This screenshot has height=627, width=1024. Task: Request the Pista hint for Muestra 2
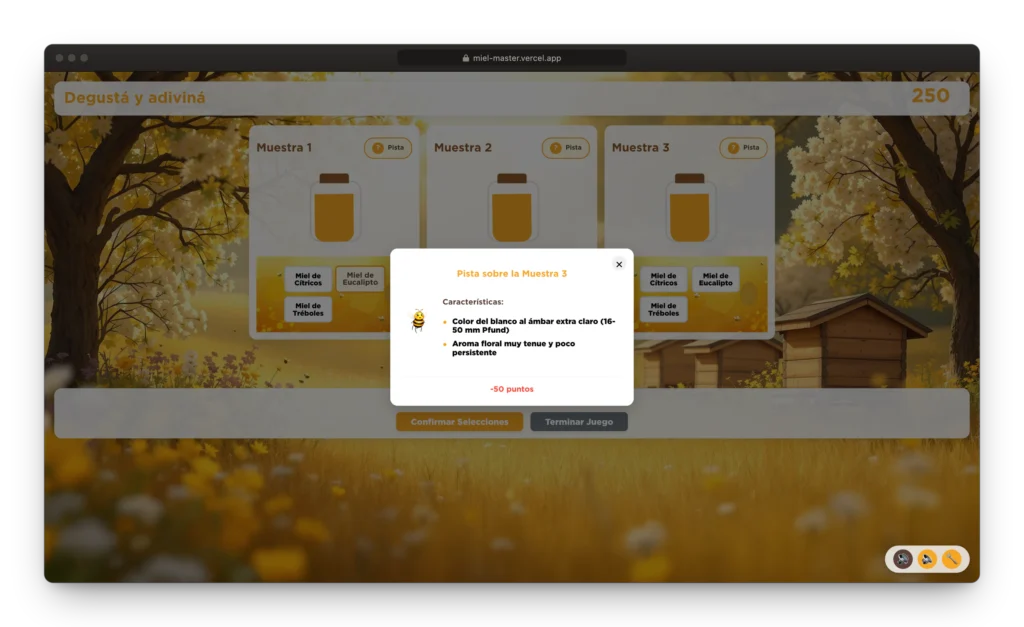click(566, 148)
